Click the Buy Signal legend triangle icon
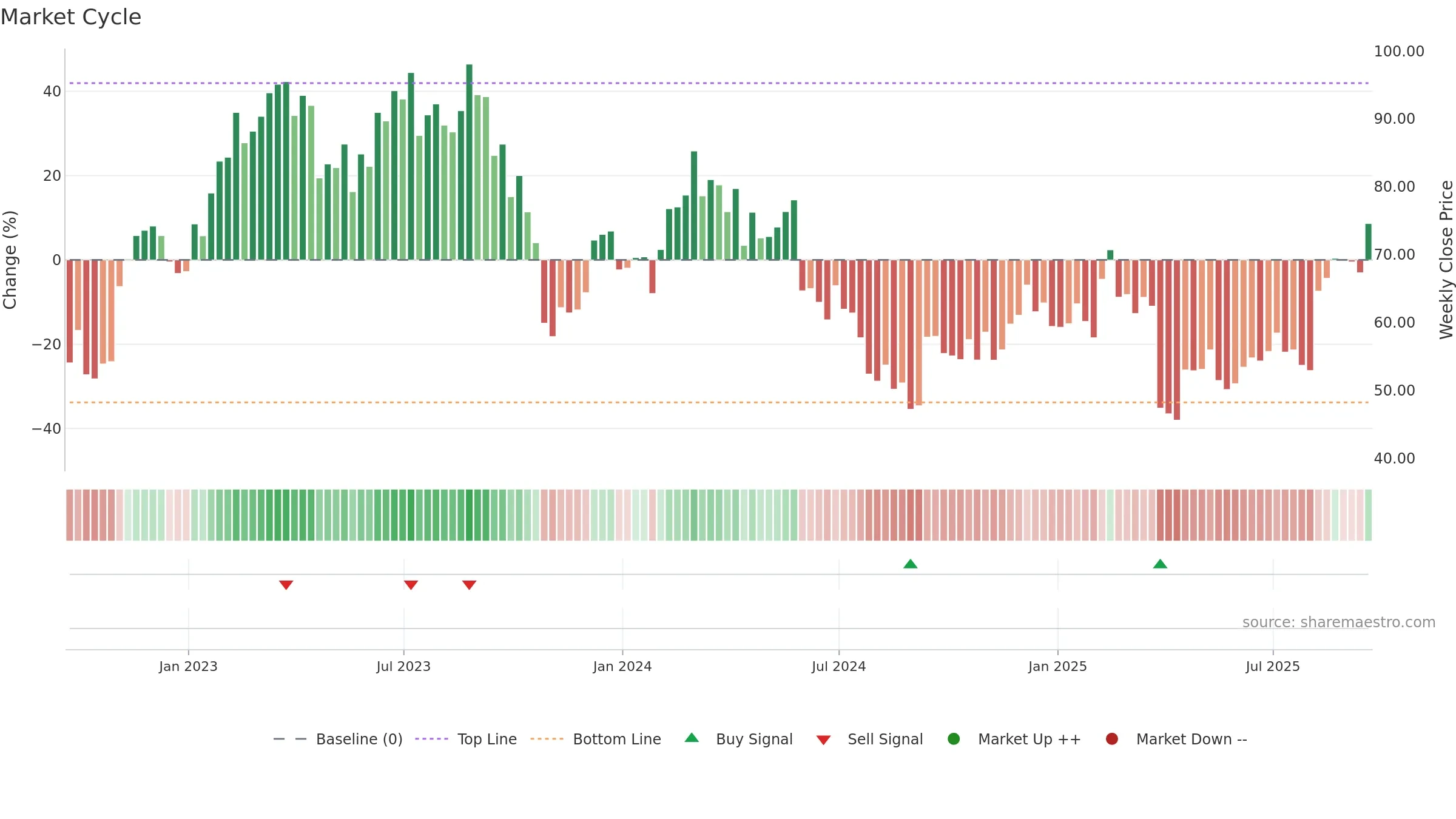The image size is (1456, 819). tap(692, 738)
